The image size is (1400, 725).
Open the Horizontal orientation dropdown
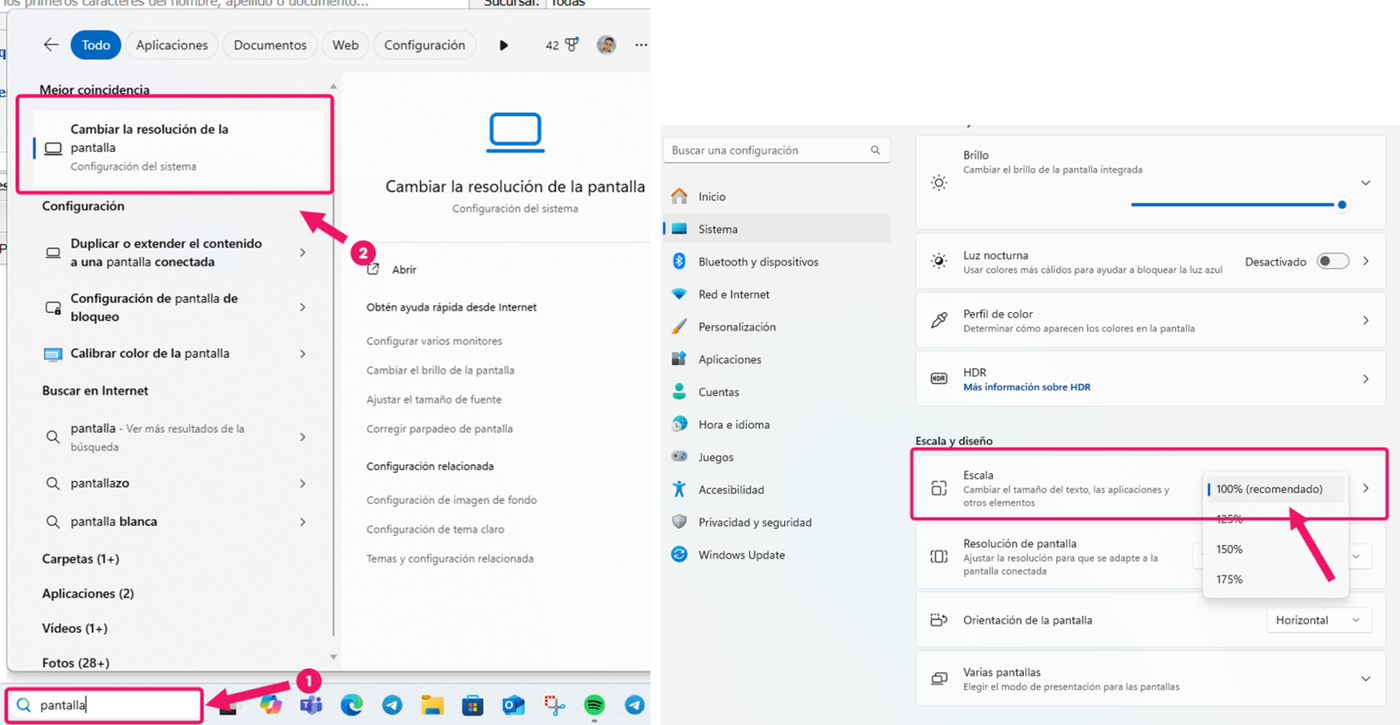coord(1318,620)
